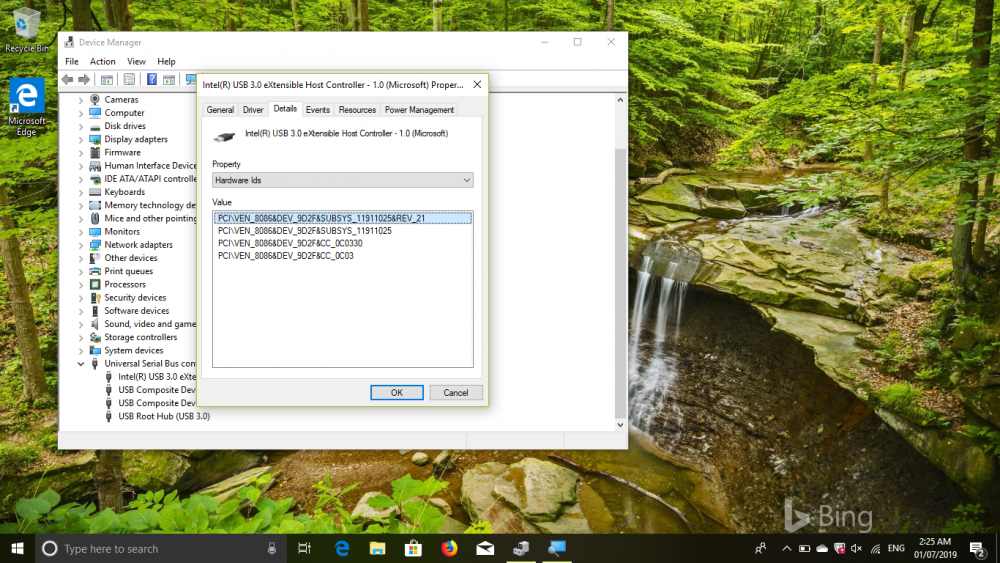
Task: Select the Monitors category icon
Action: point(95,231)
